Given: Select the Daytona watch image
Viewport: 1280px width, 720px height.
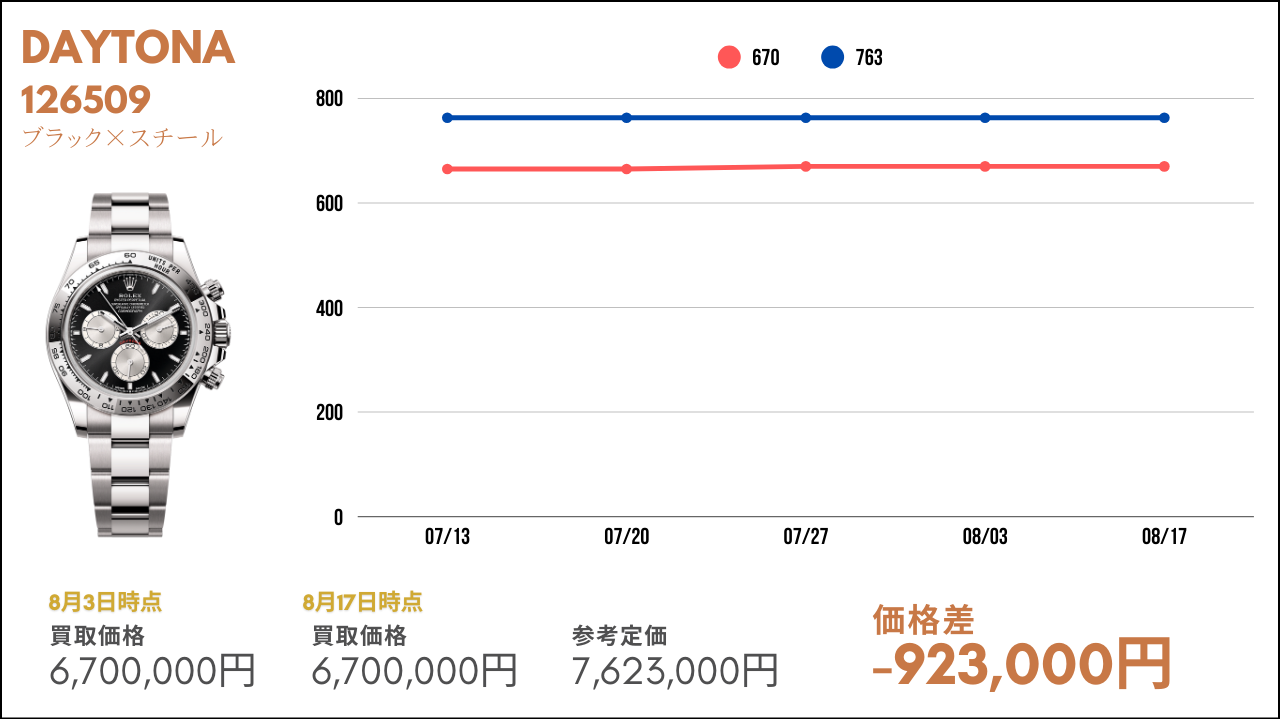Looking at the screenshot, I should pyautogui.click(x=137, y=365).
